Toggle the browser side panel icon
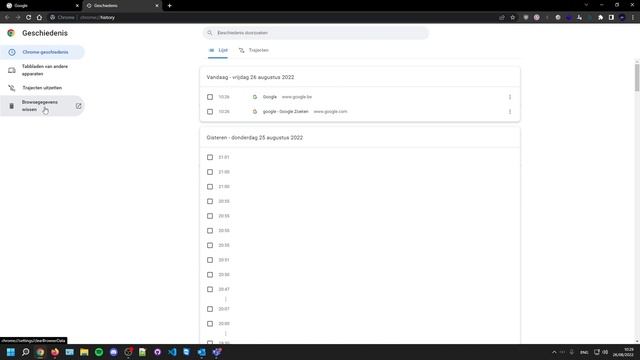640x360 pixels. (611, 18)
